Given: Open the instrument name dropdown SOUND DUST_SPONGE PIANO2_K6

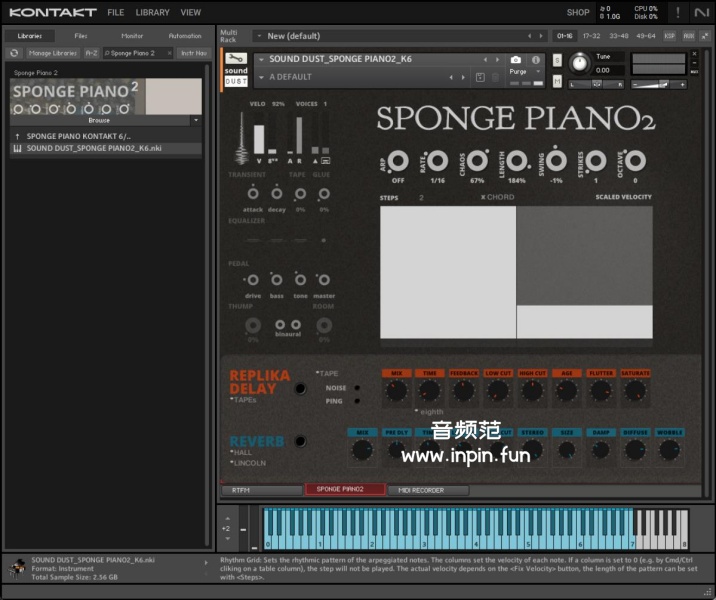Looking at the screenshot, I should [x=262, y=60].
